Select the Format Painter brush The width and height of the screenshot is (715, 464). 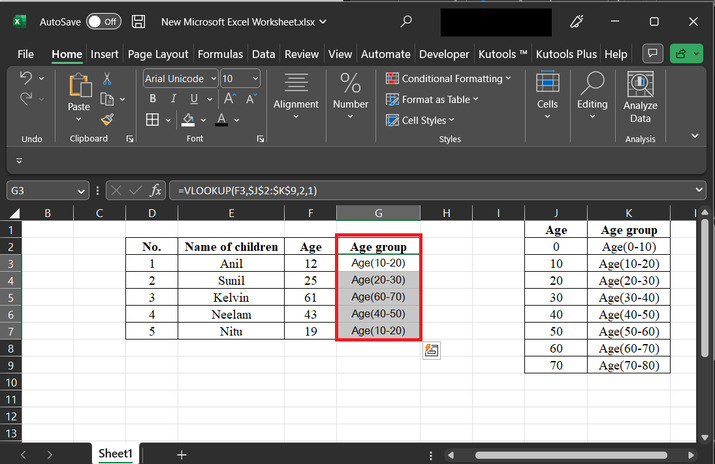107,119
